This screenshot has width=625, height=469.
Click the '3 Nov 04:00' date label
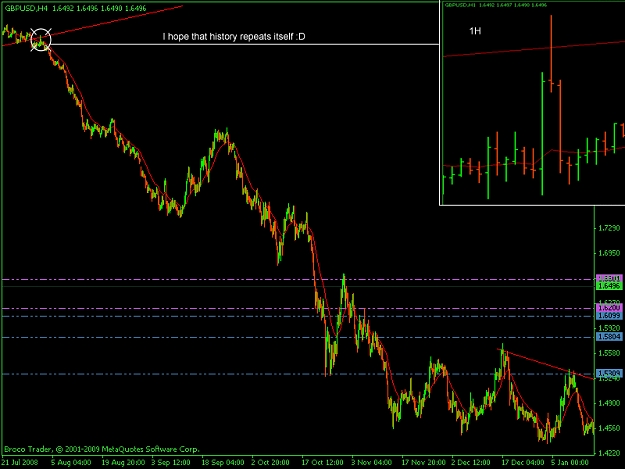pyautogui.click(x=371, y=463)
